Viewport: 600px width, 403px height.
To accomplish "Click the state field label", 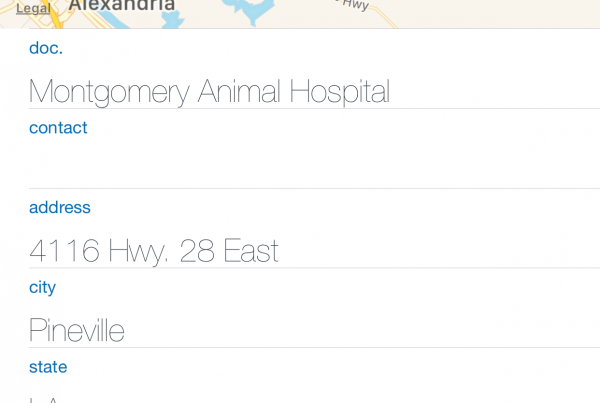I will tap(48, 367).
